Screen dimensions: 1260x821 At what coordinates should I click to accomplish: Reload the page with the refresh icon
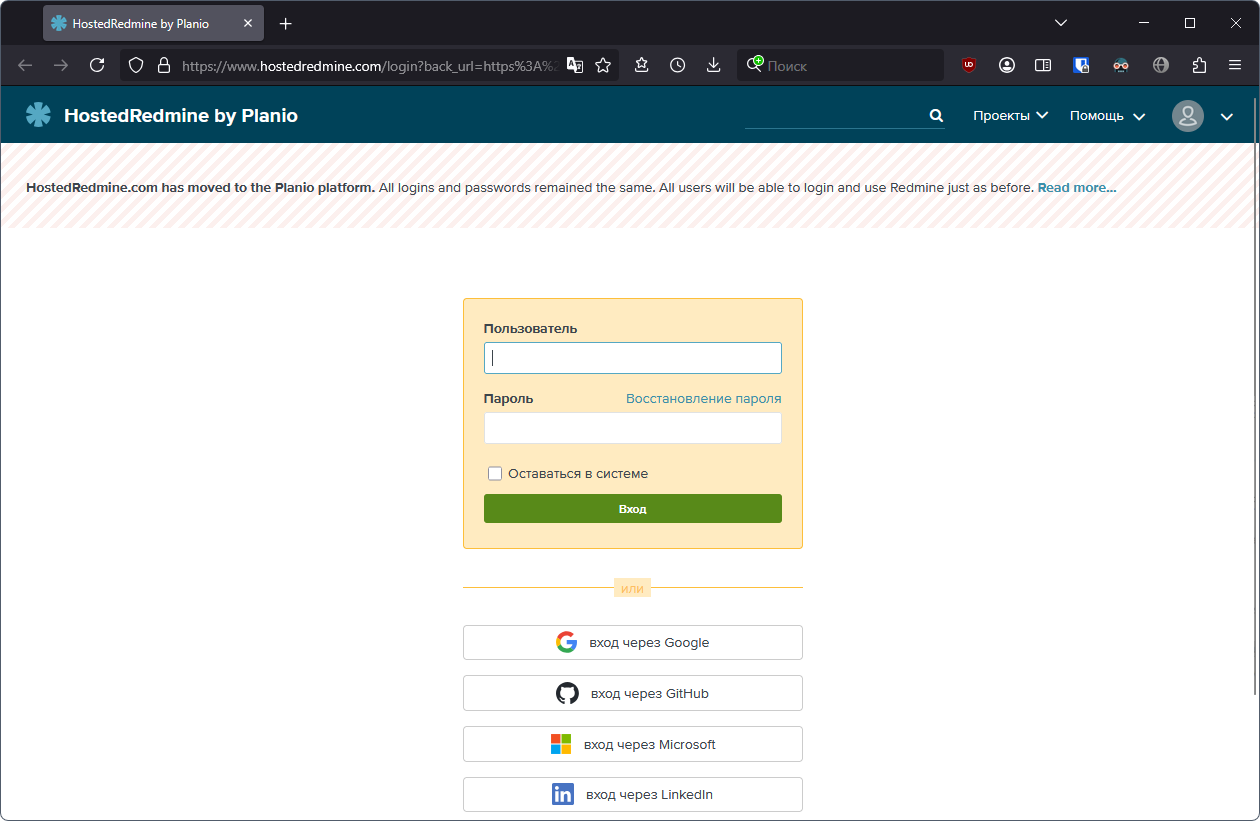click(97, 65)
